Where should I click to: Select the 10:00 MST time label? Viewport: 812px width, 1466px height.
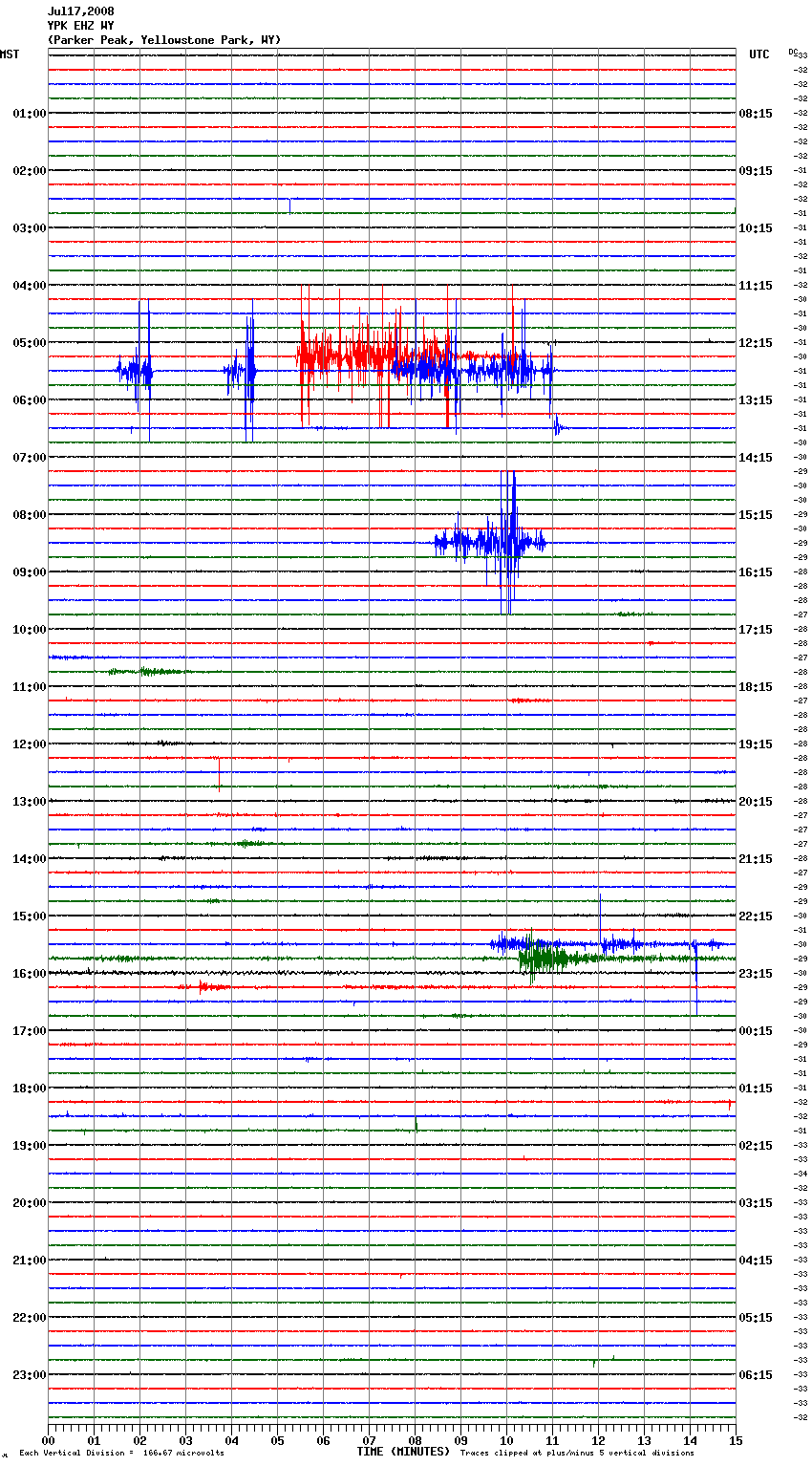point(29,630)
